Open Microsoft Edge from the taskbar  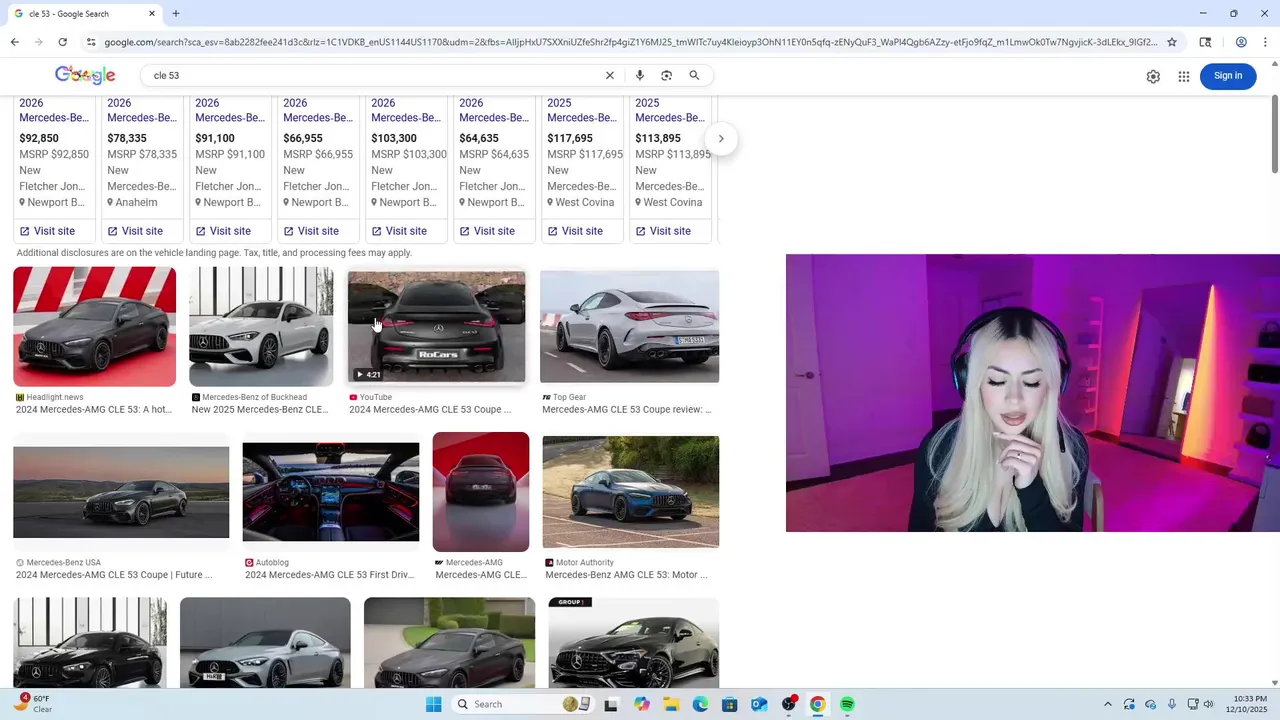[700, 704]
